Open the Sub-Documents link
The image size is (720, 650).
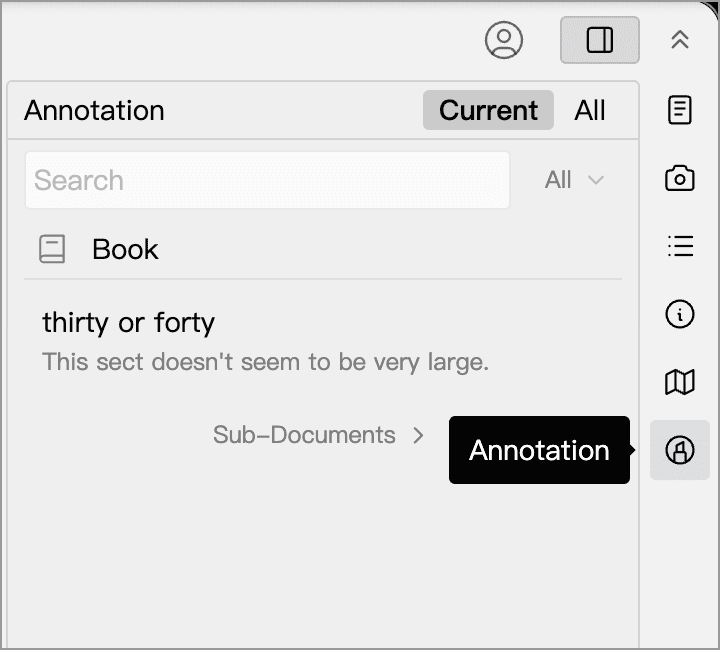tap(304, 435)
